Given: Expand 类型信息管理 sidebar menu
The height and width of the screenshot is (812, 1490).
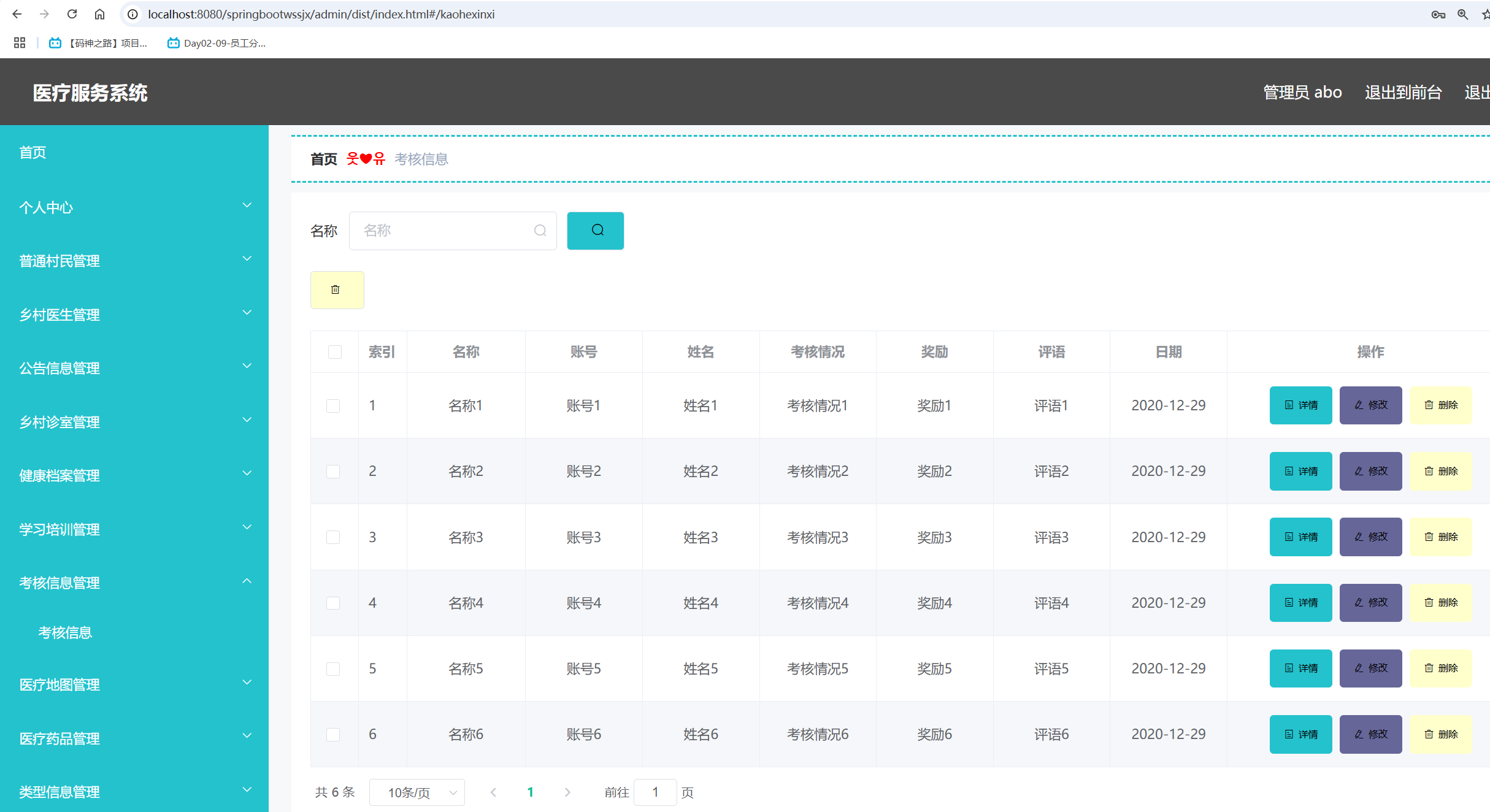Looking at the screenshot, I should [134, 792].
